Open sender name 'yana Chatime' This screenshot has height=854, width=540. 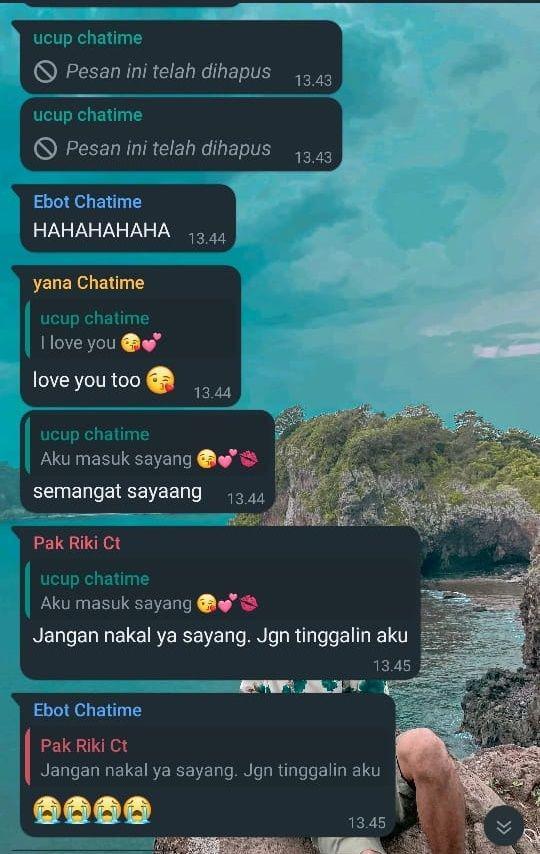[x=89, y=283]
